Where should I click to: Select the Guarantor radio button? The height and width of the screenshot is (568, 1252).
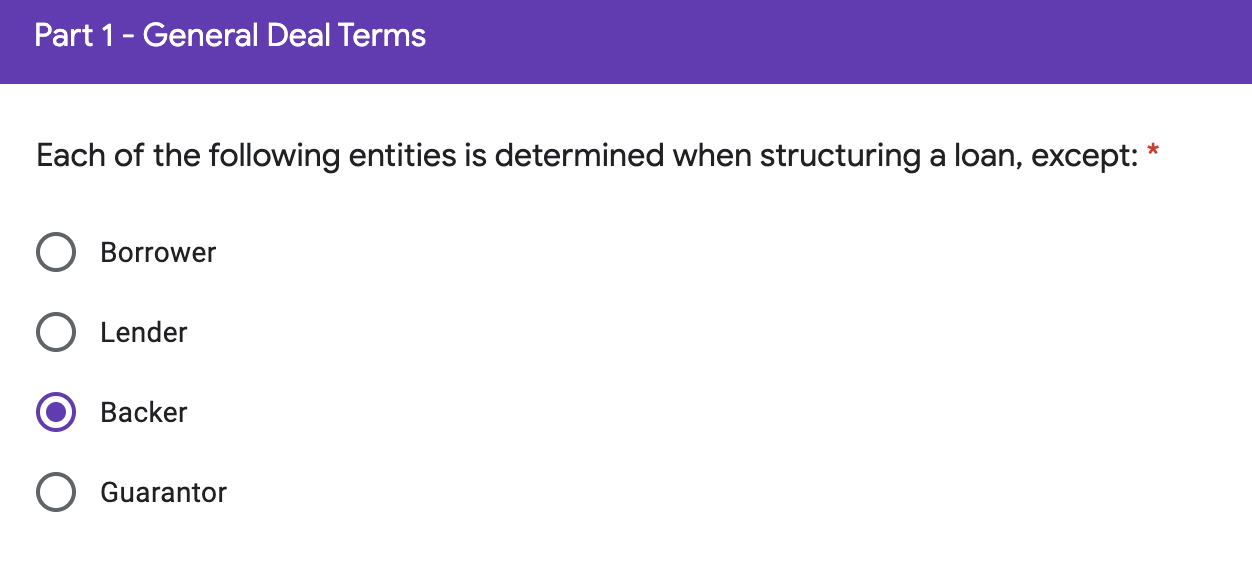pos(56,492)
